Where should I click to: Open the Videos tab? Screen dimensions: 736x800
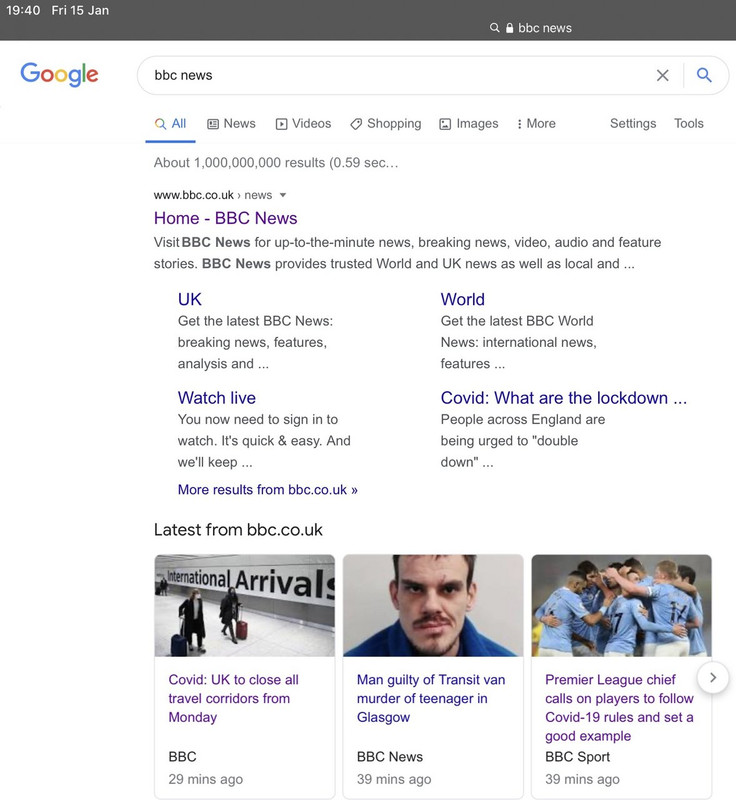click(303, 123)
